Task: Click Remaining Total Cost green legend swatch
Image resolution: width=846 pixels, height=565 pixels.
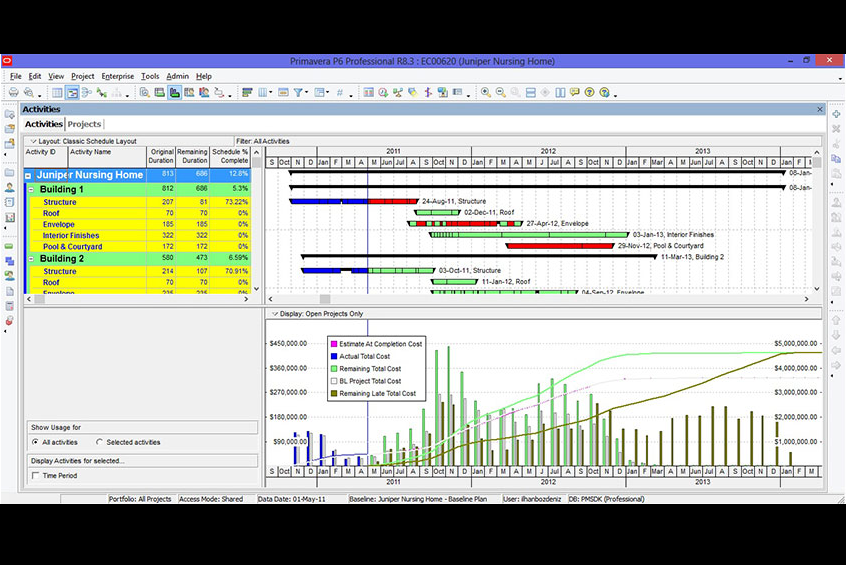Action: coord(334,369)
